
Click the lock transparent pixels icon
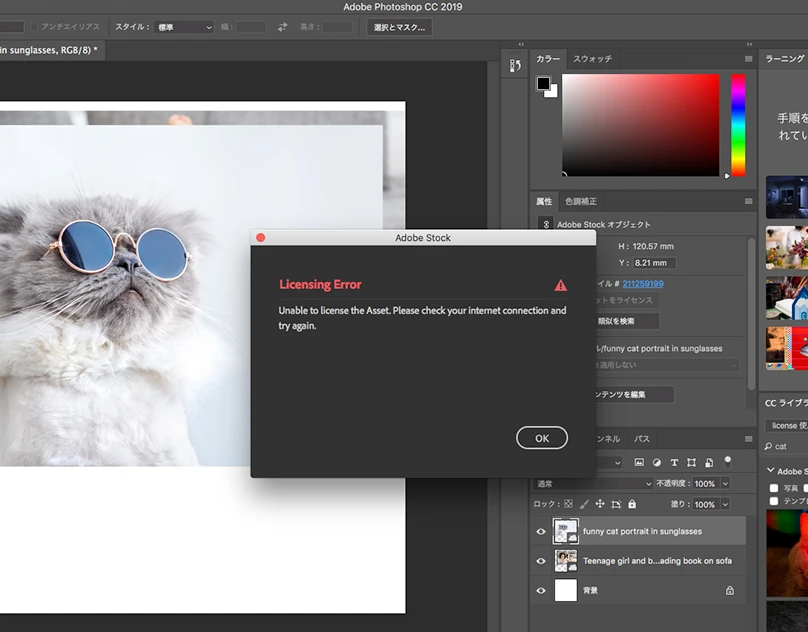(x=568, y=505)
